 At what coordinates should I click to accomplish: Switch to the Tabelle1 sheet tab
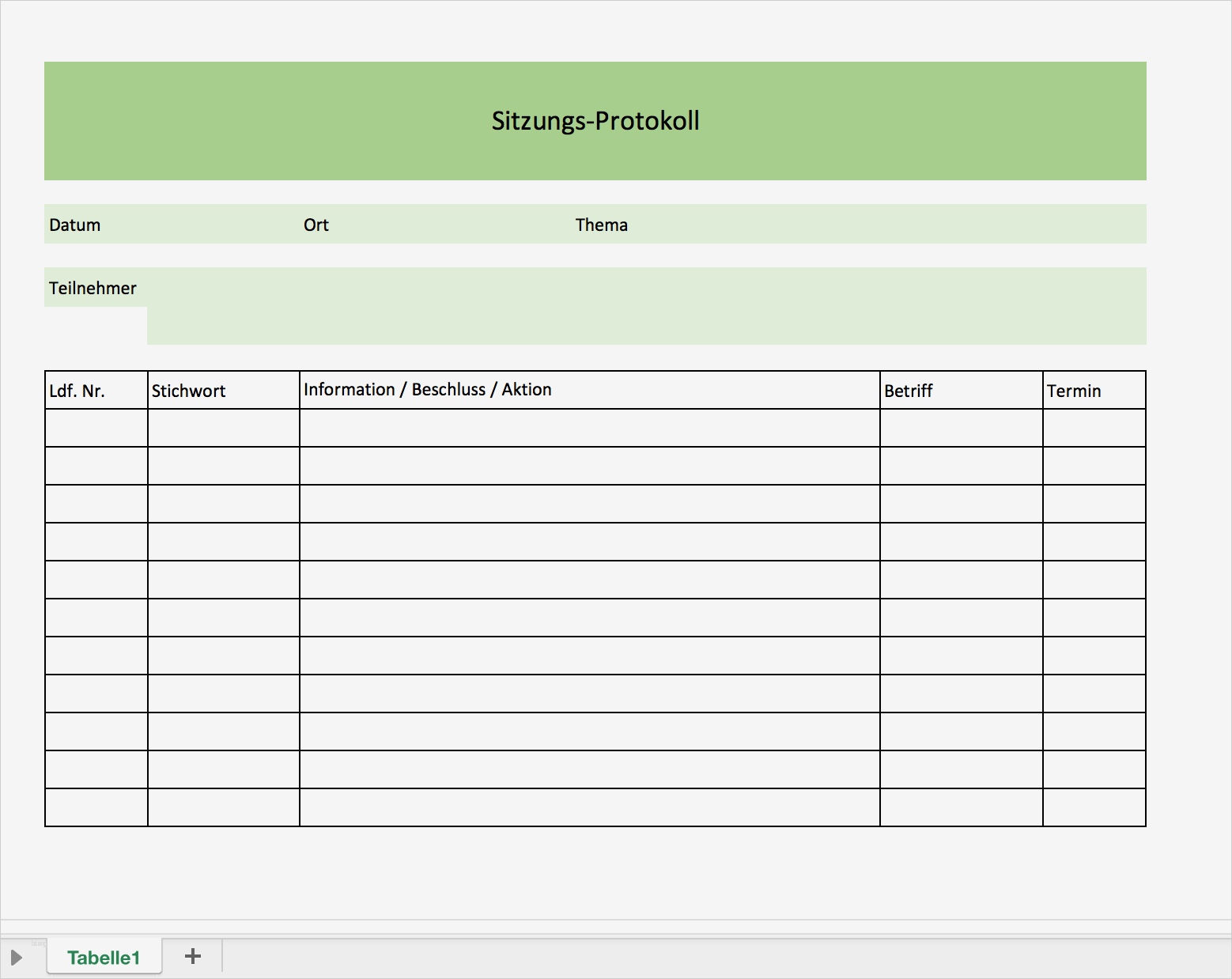(104, 956)
